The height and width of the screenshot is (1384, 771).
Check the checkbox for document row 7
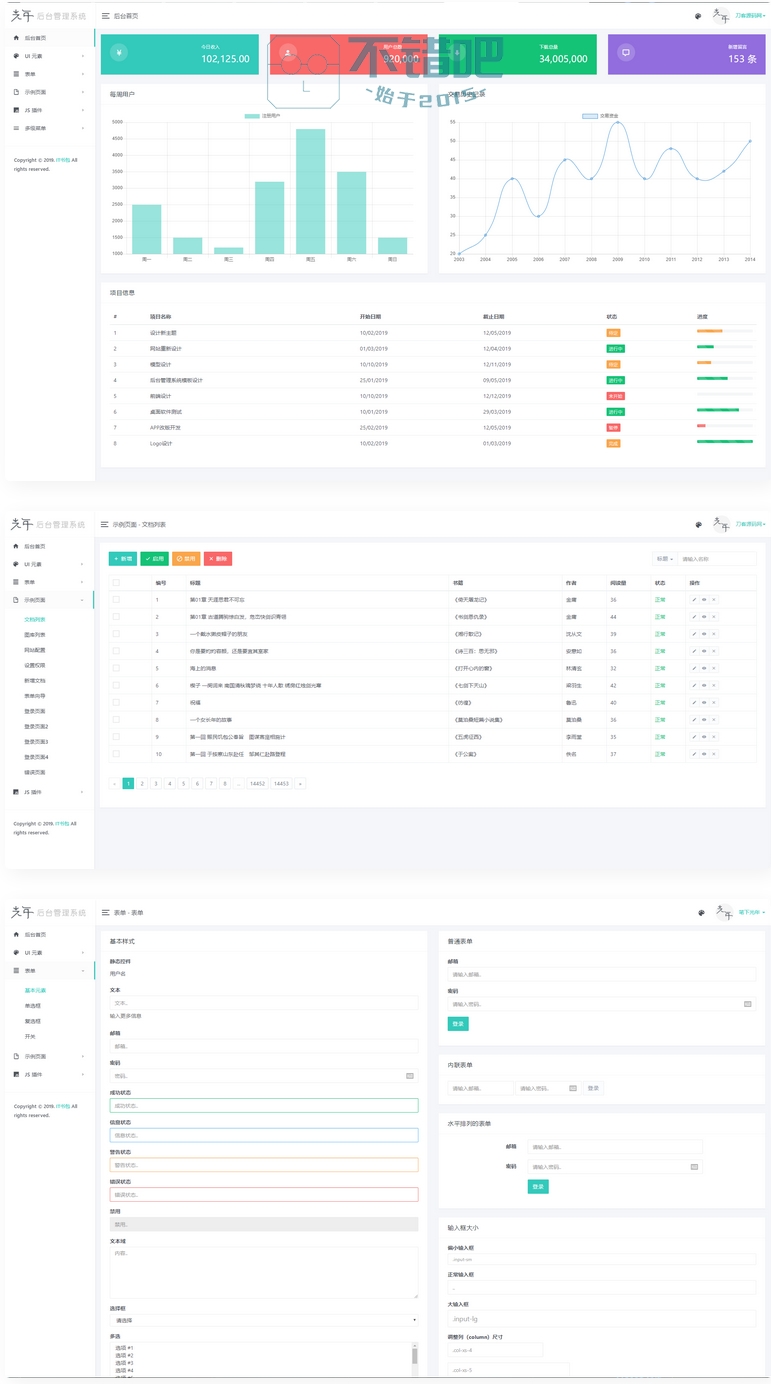coord(116,702)
